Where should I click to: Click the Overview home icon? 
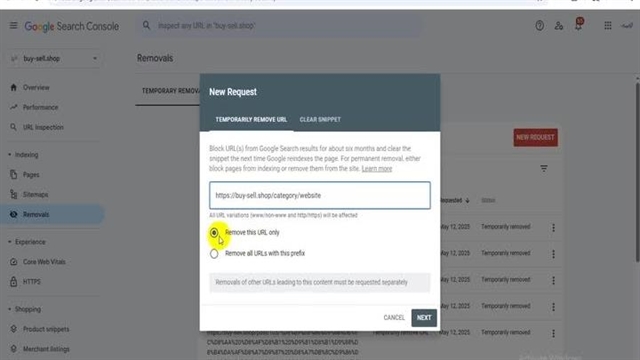click(13, 87)
